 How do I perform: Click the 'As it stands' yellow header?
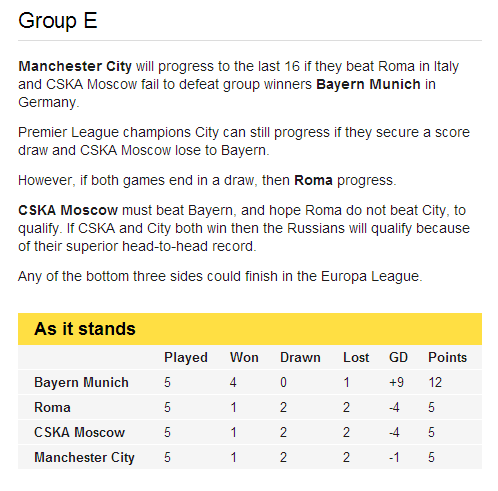[250, 329]
